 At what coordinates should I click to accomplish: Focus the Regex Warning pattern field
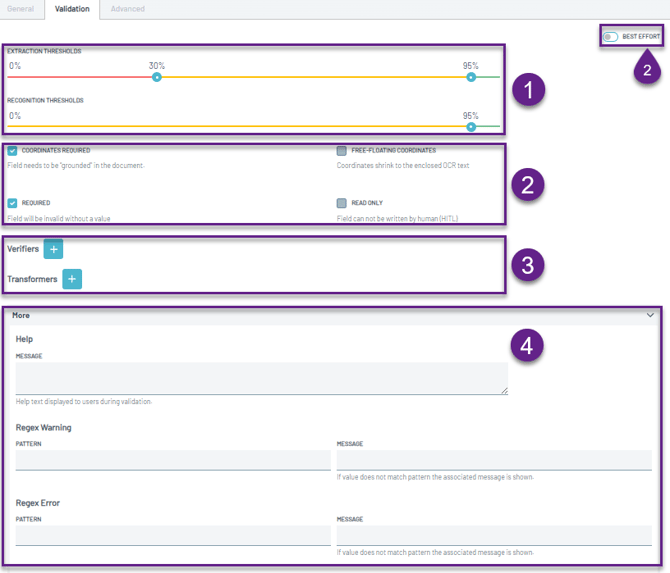click(173, 460)
